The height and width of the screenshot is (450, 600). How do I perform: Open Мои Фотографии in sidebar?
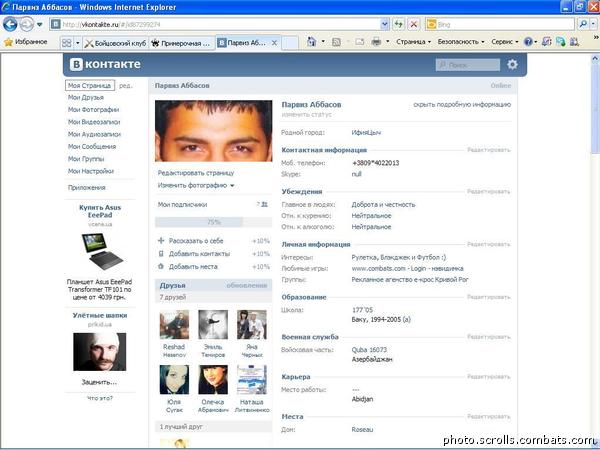pyautogui.click(x=93, y=110)
